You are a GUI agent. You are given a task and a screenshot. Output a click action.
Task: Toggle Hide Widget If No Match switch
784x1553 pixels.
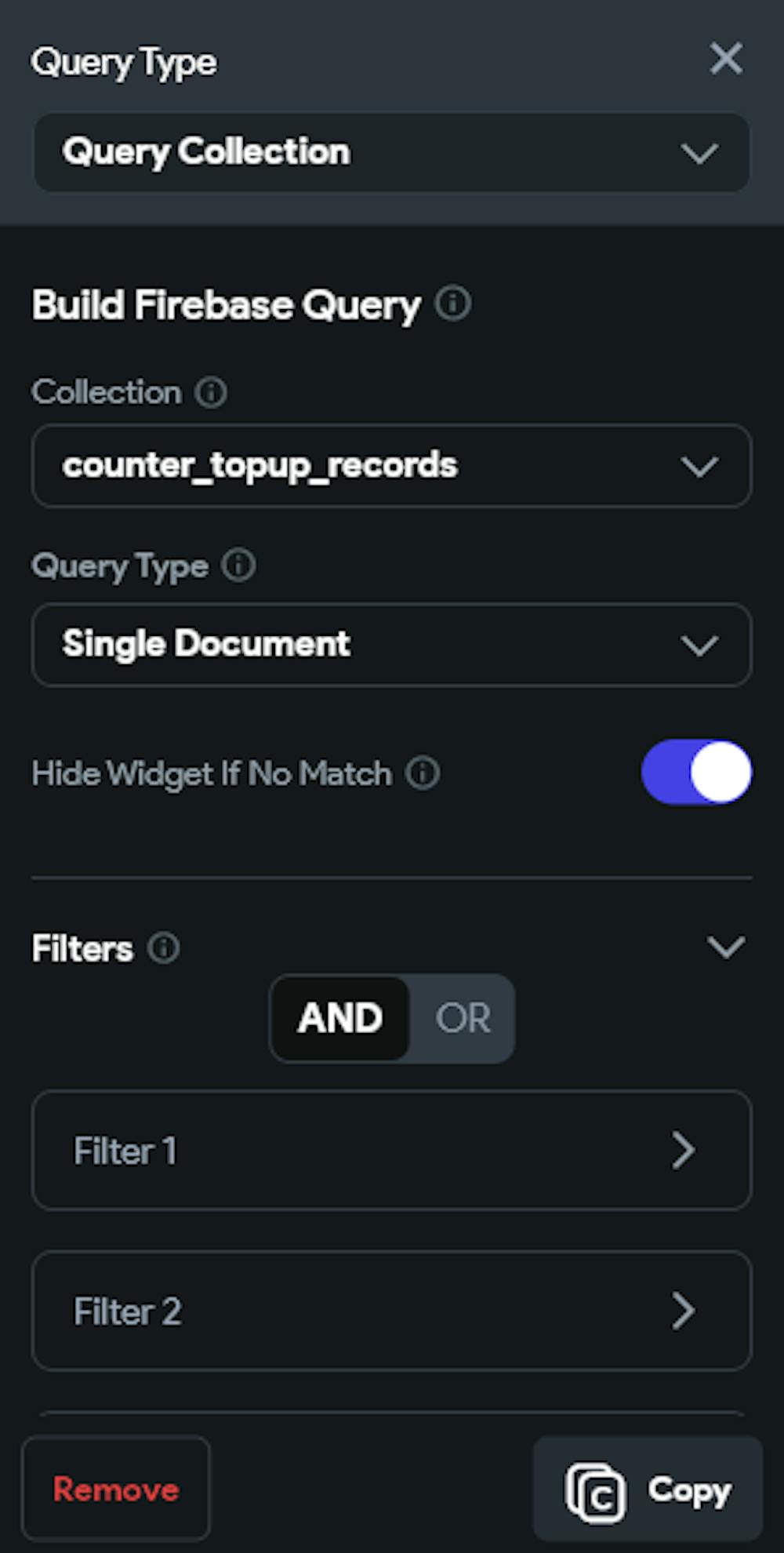click(x=696, y=773)
